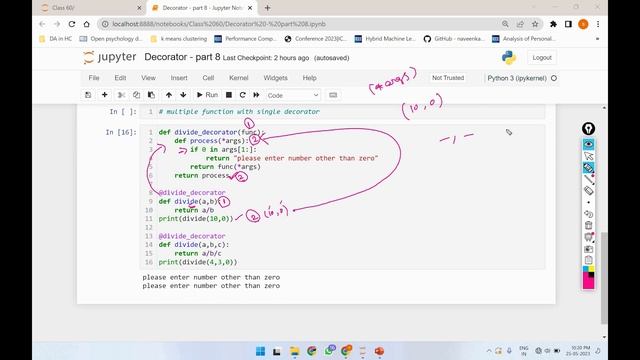640x360 pixels.
Task: Click the Logout button
Action: tap(542, 58)
